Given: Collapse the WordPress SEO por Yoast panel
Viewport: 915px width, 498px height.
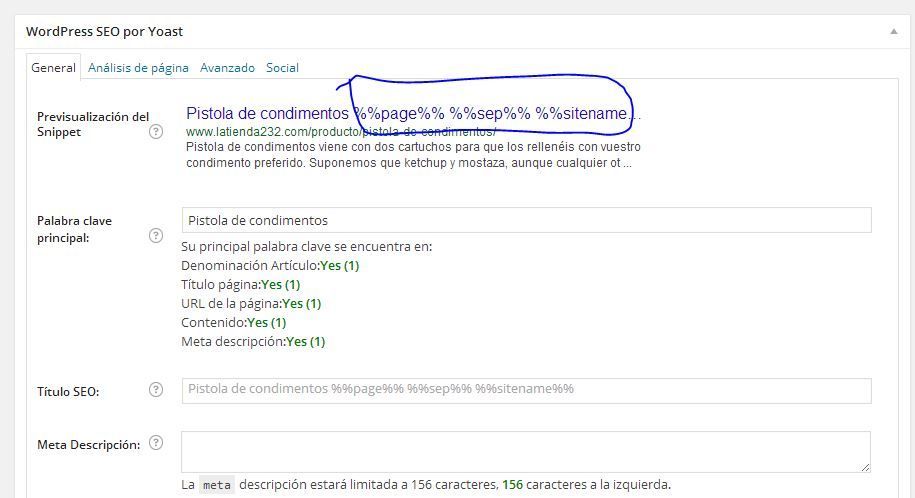Looking at the screenshot, I should pyautogui.click(x=893, y=32).
